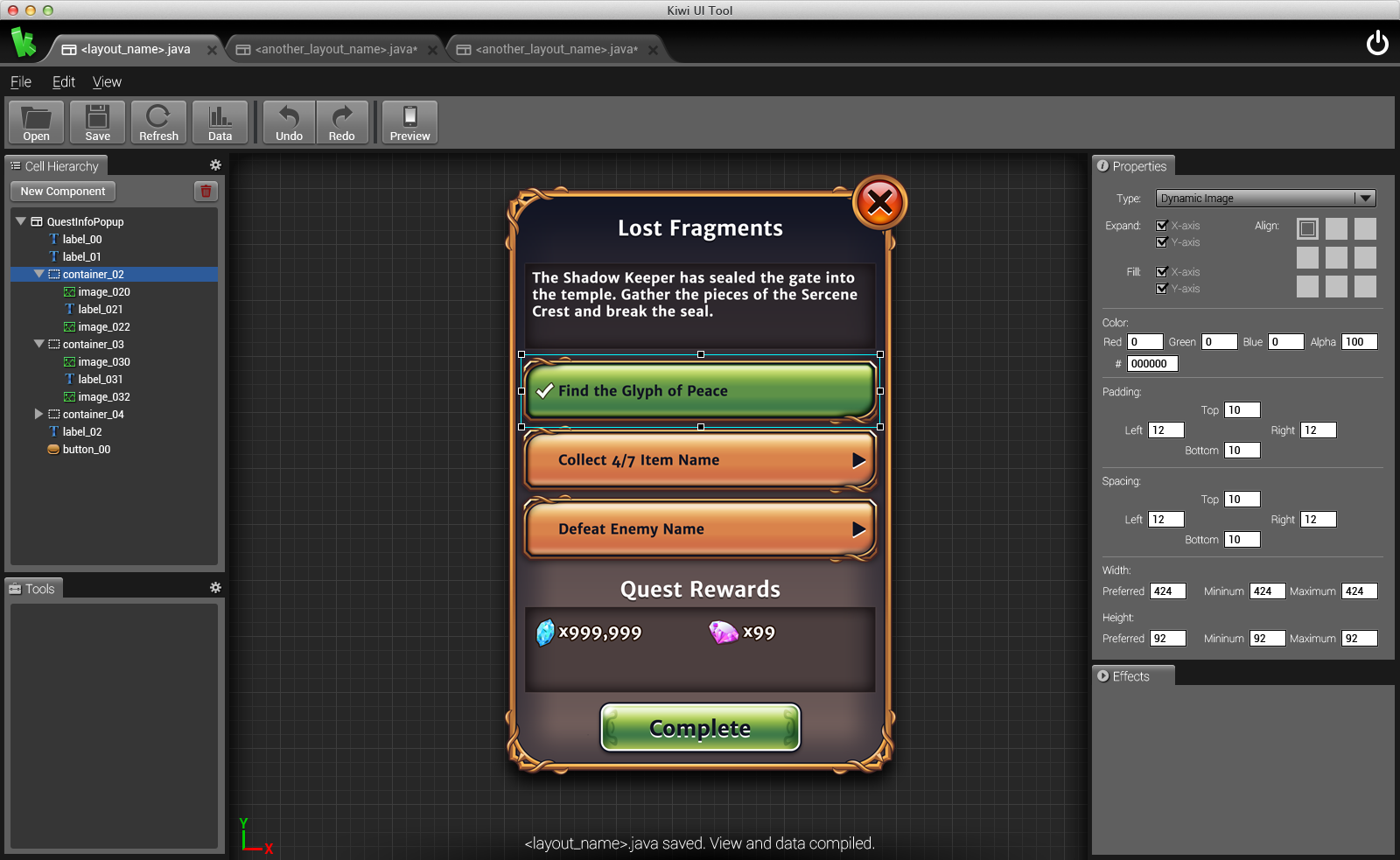Click the hex color 000000 field
Screen dimensions: 1400x860
point(1151,364)
